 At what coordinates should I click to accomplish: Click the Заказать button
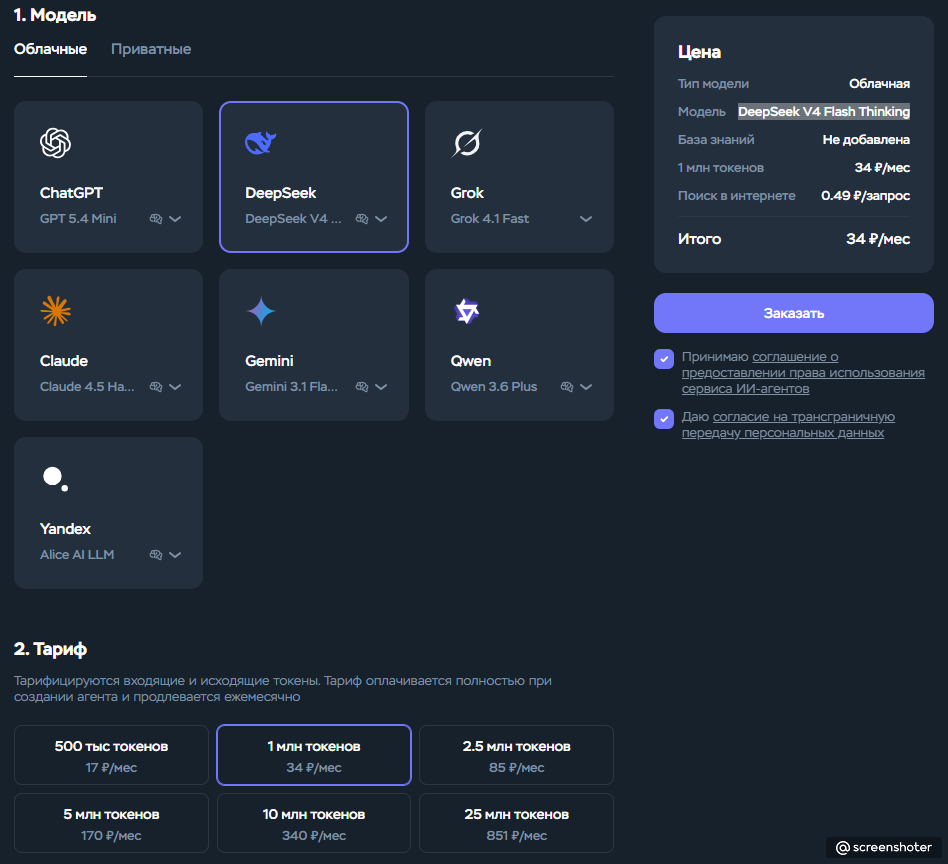tap(794, 313)
